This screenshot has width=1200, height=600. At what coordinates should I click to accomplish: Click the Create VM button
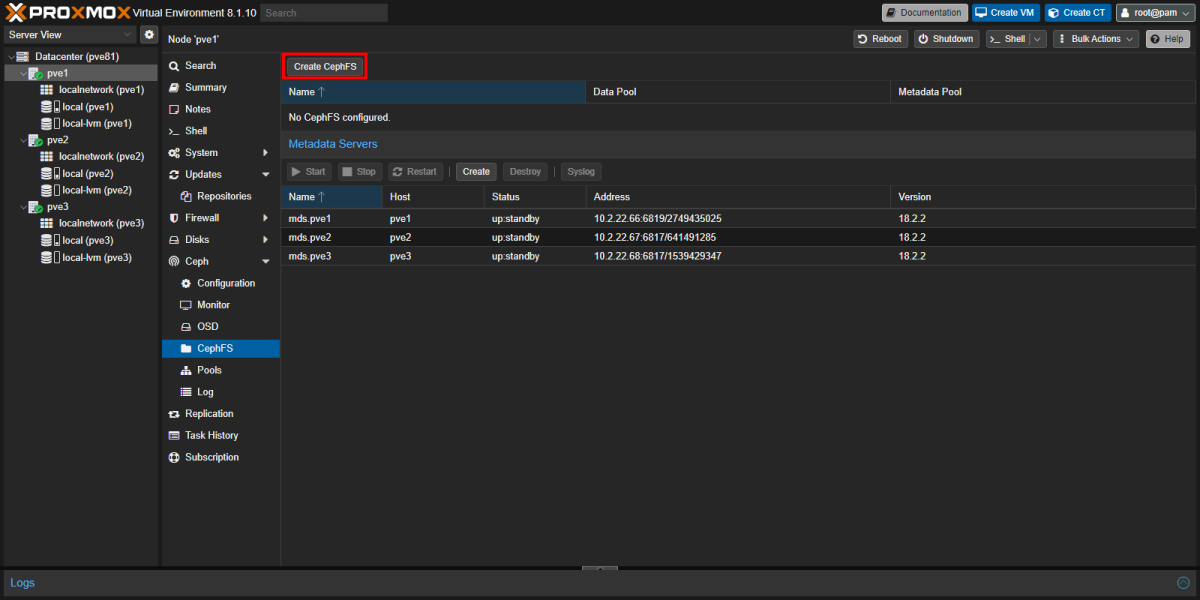(x=1006, y=12)
